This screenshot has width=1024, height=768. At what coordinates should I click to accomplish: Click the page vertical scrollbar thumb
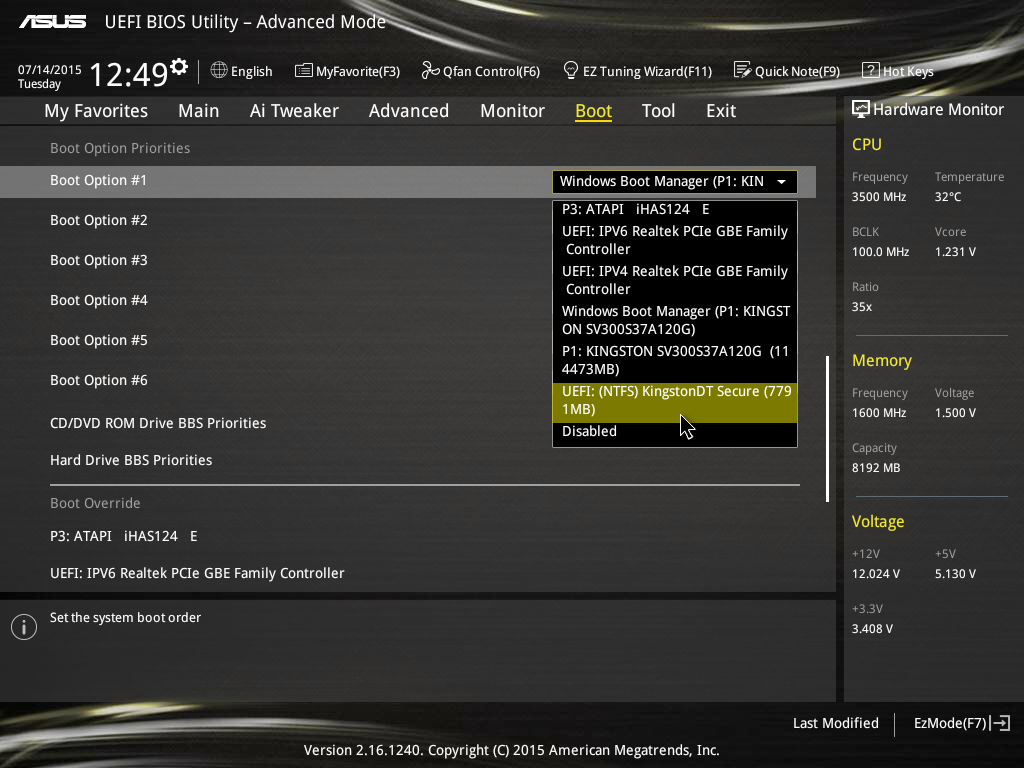(827, 429)
